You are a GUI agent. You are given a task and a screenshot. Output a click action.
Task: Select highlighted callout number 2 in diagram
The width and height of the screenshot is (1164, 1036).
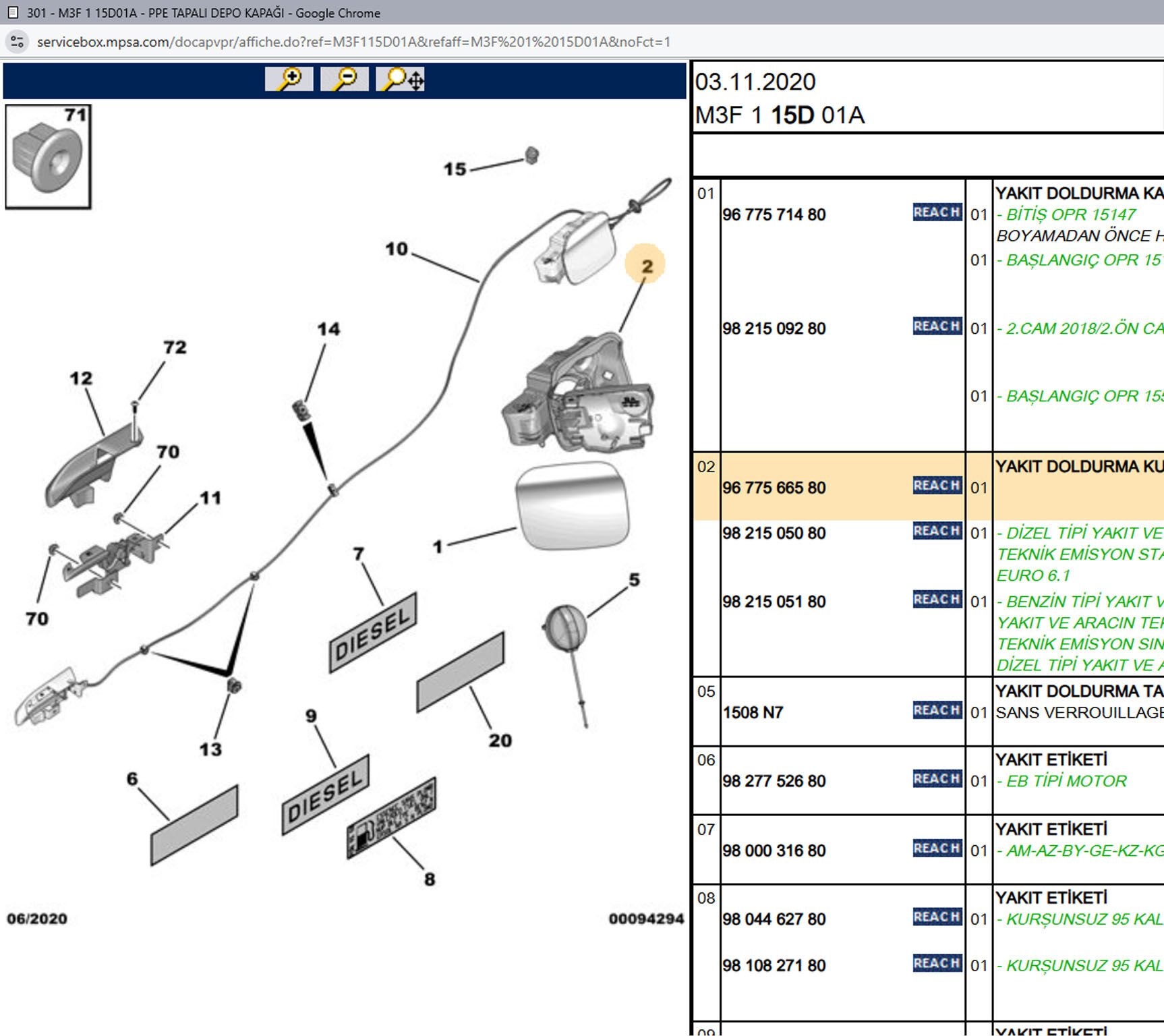(645, 265)
